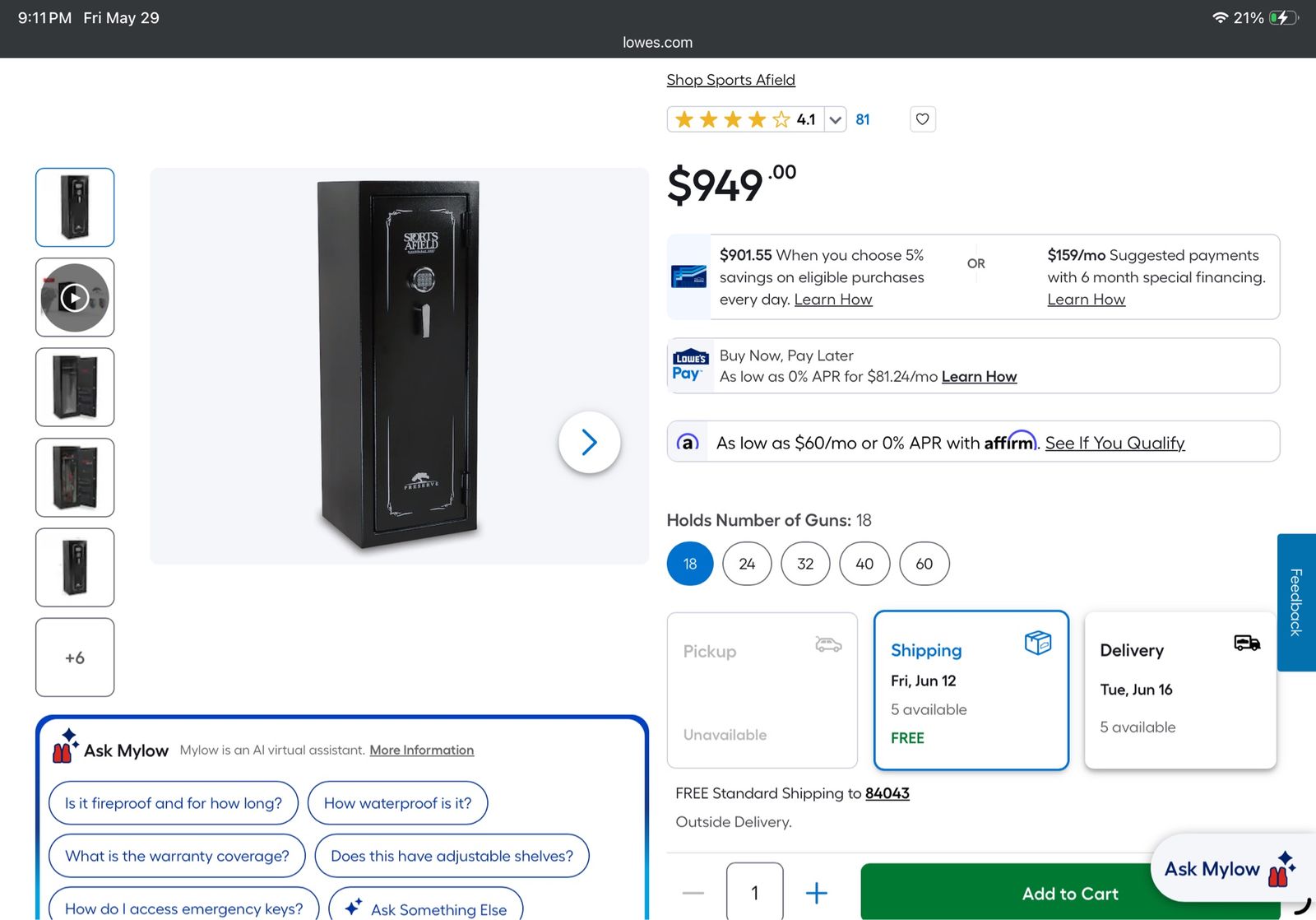Ask 'Is it fireproof and for how long?'
Screen dimensions: 1316x920
pyautogui.click(x=174, y=803)
